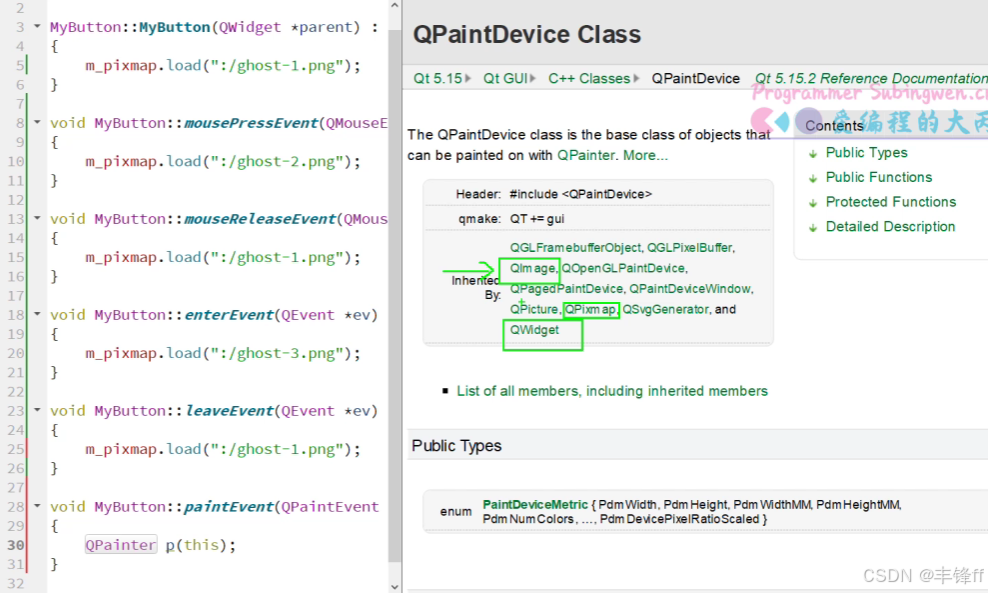Open the QPagedPaintDevice class link

(566, 289)
